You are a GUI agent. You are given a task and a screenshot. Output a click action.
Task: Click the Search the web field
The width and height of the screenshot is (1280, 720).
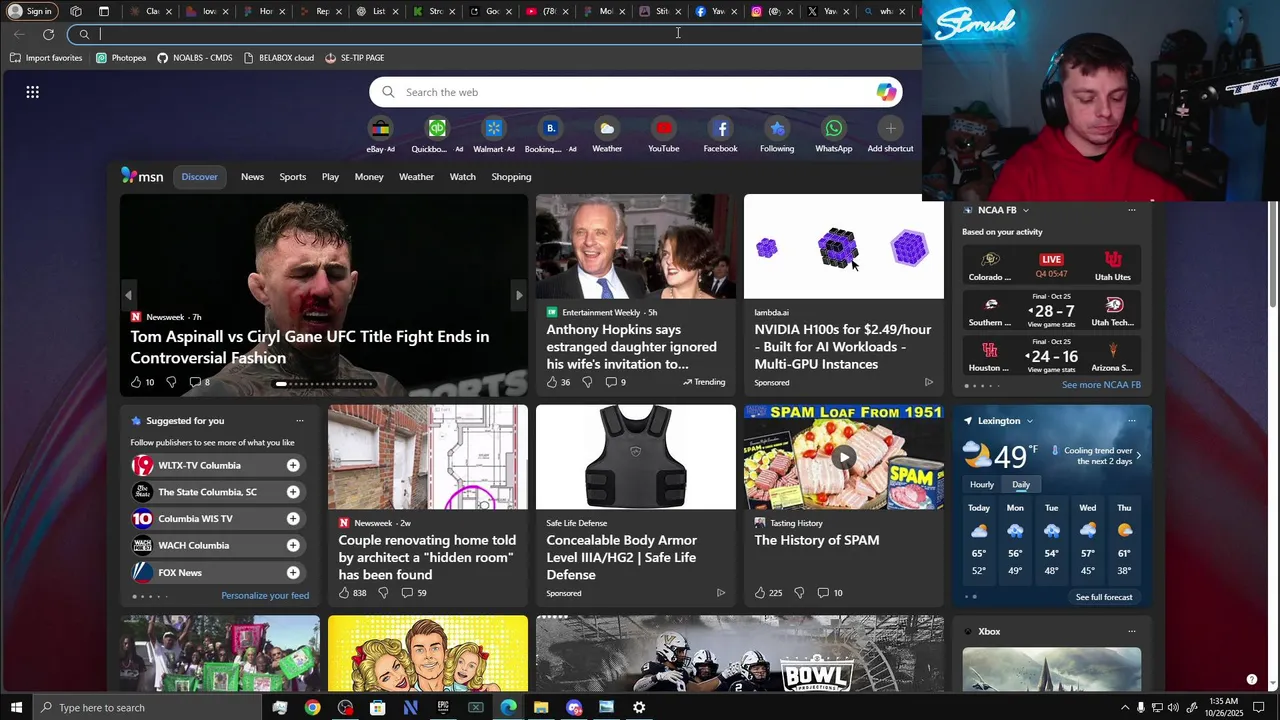636,92
